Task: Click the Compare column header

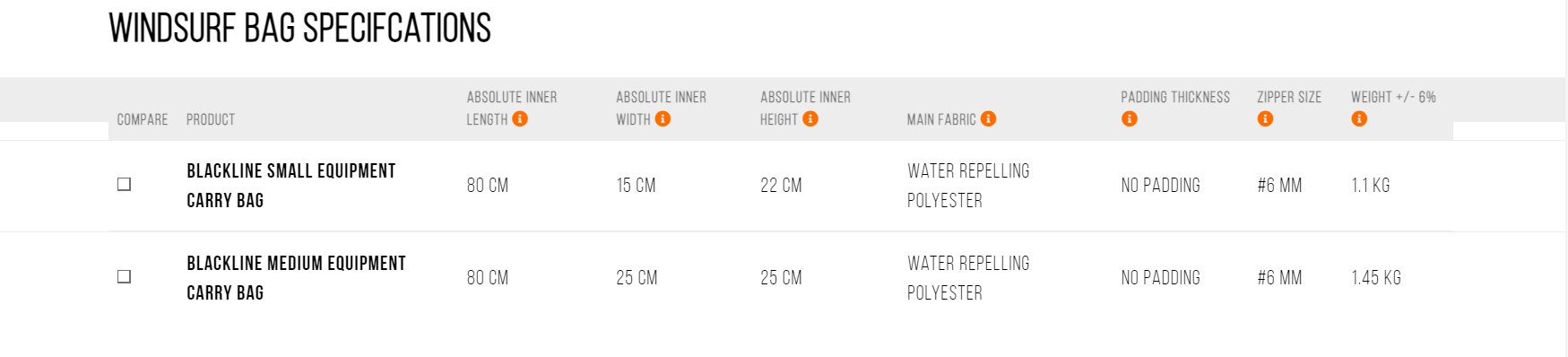Action: [x=143, y=119]
